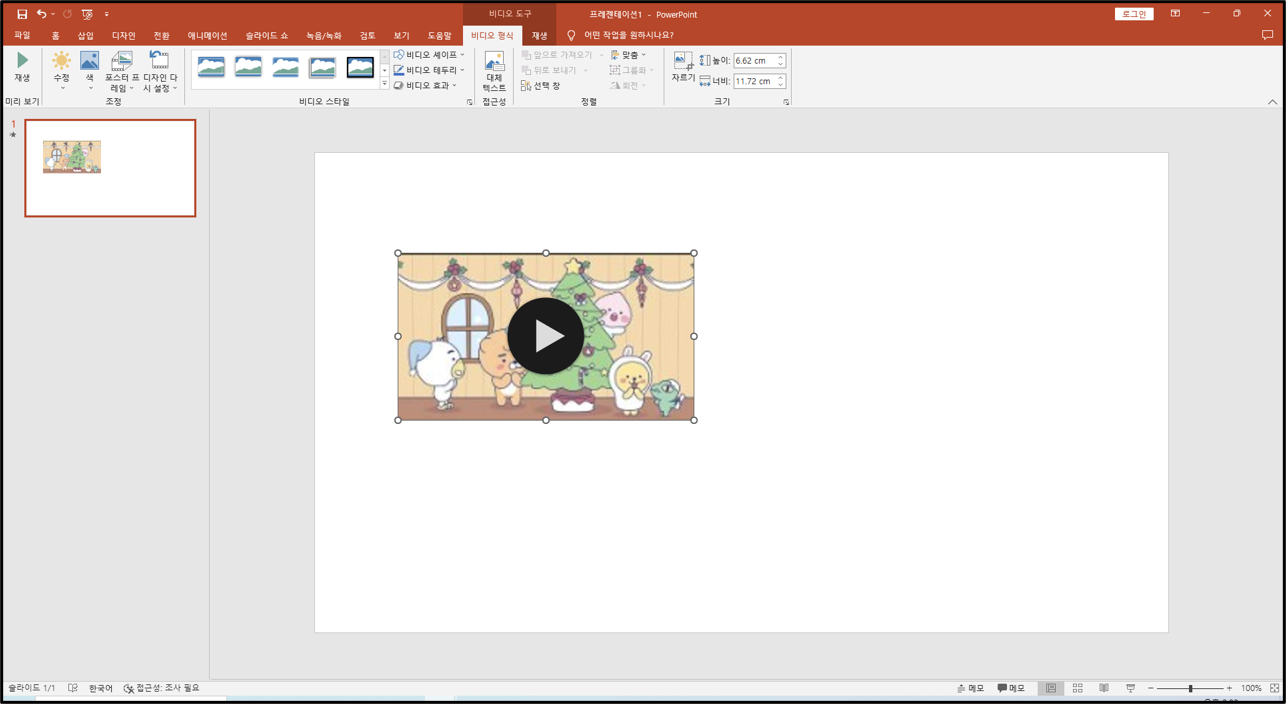Click the '어떤 작업을 원하시나요?' search box
Image resolution: width=1286 pixels, height=704 pixels.
tap(629, 35)
